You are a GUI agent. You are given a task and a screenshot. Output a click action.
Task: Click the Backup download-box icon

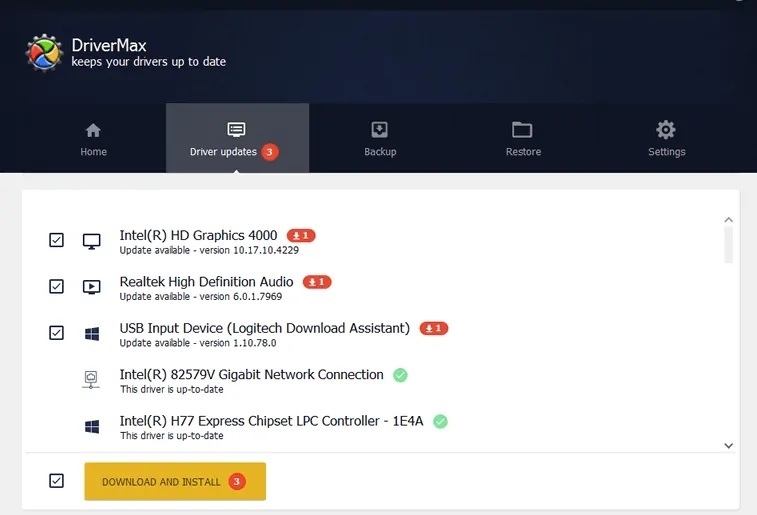click(x=379, y=129)
